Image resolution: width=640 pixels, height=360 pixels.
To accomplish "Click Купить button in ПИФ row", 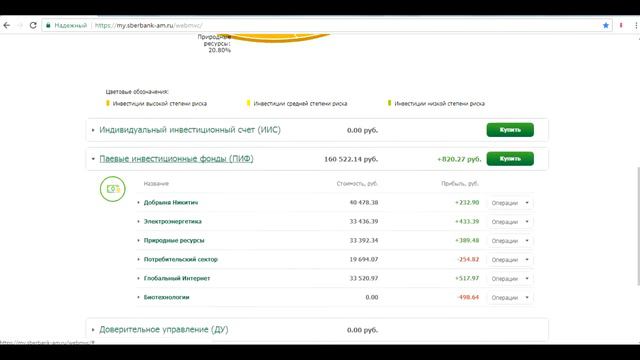I will (510, 159).
